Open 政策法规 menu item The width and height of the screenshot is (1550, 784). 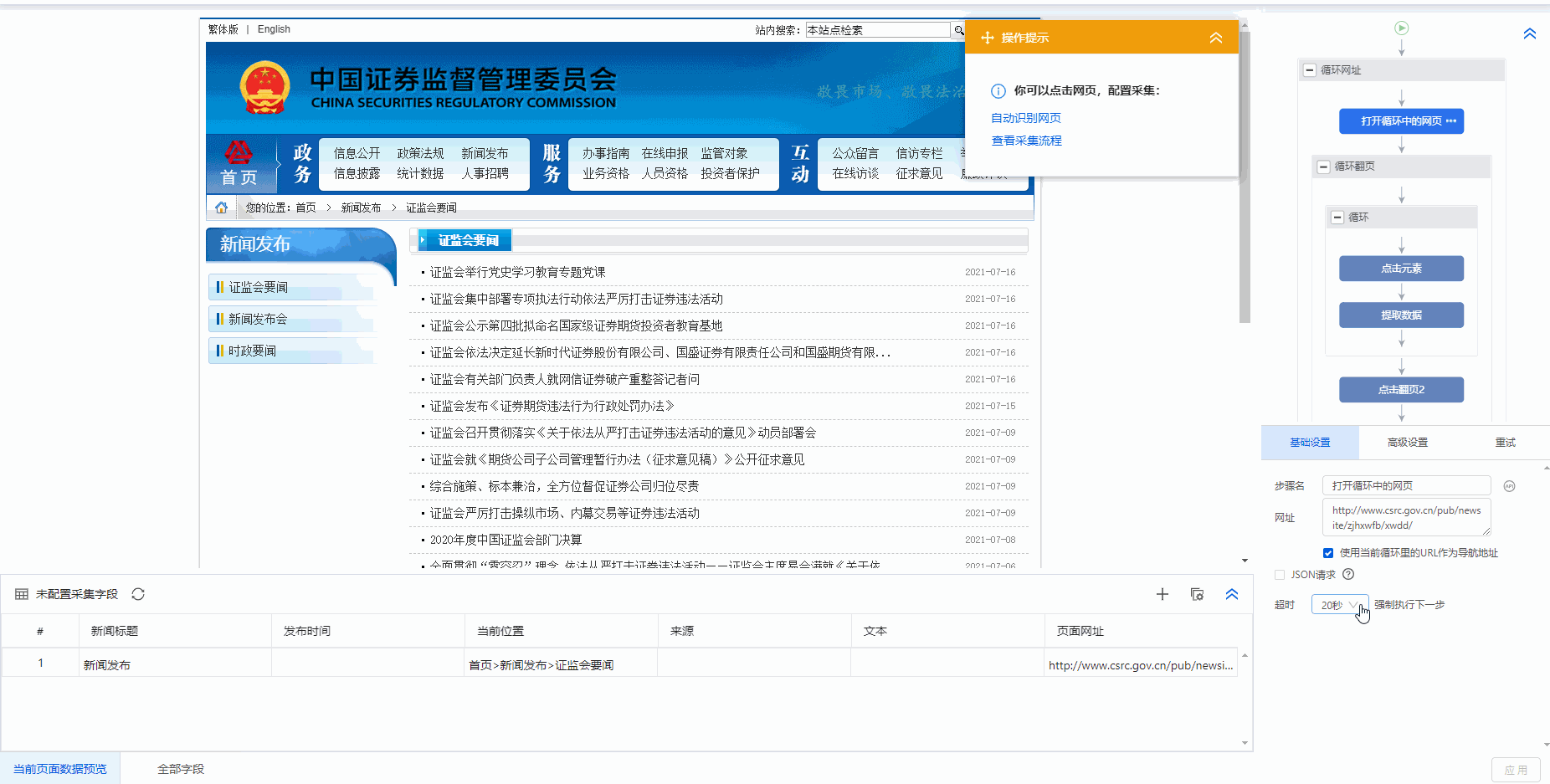[420, 153]
